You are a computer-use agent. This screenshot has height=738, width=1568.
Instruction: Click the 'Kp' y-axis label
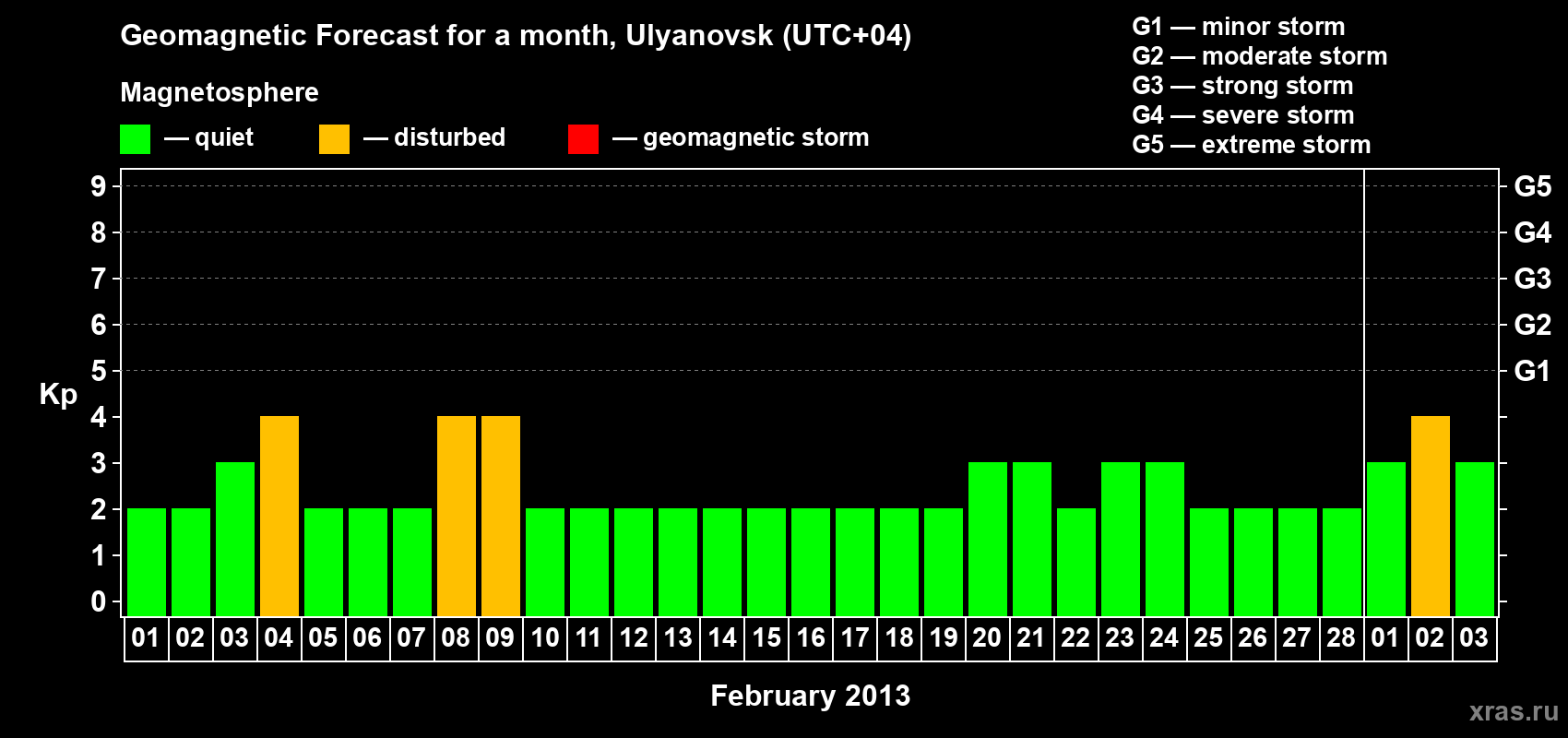point(58,395)
